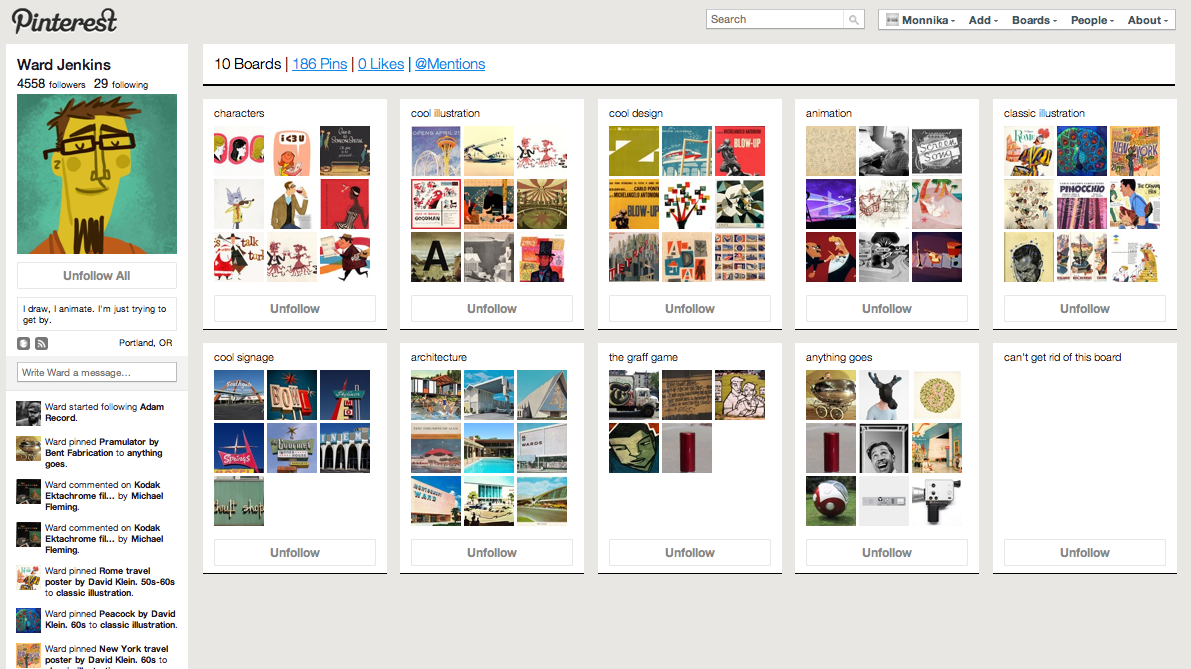Open the cool design board title

pyautogui.click(x=636, y=113)
